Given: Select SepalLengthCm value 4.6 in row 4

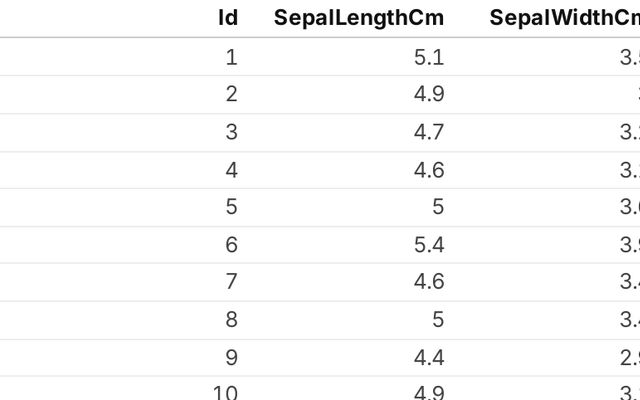Looking at the screenshot, I should coord(428,170).
